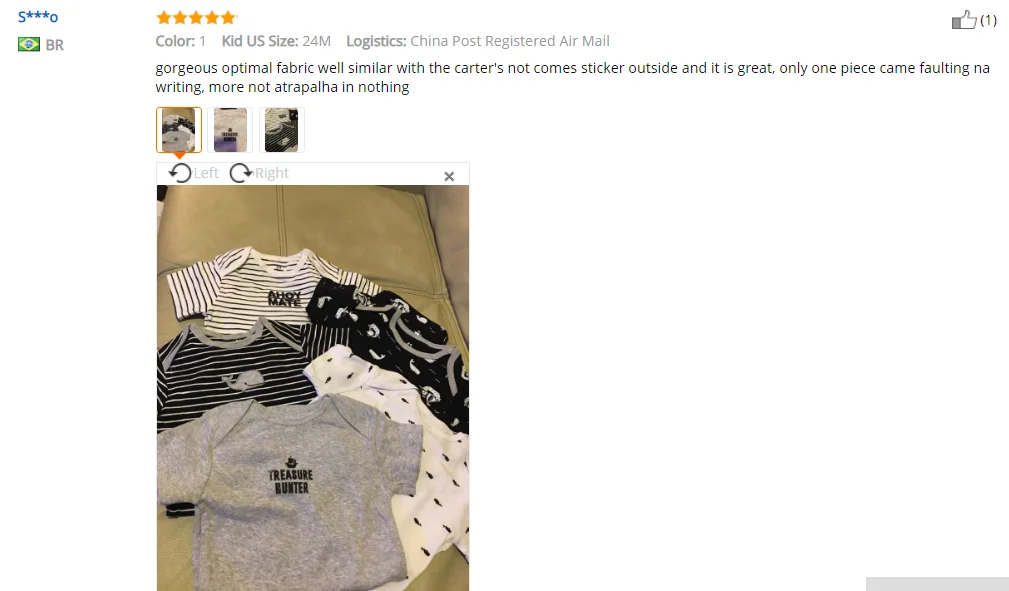Image resolution: width=1009 pixels, height=591 pixels.
Task: Click the fifth orange rating star
Action: click(228, 17)
